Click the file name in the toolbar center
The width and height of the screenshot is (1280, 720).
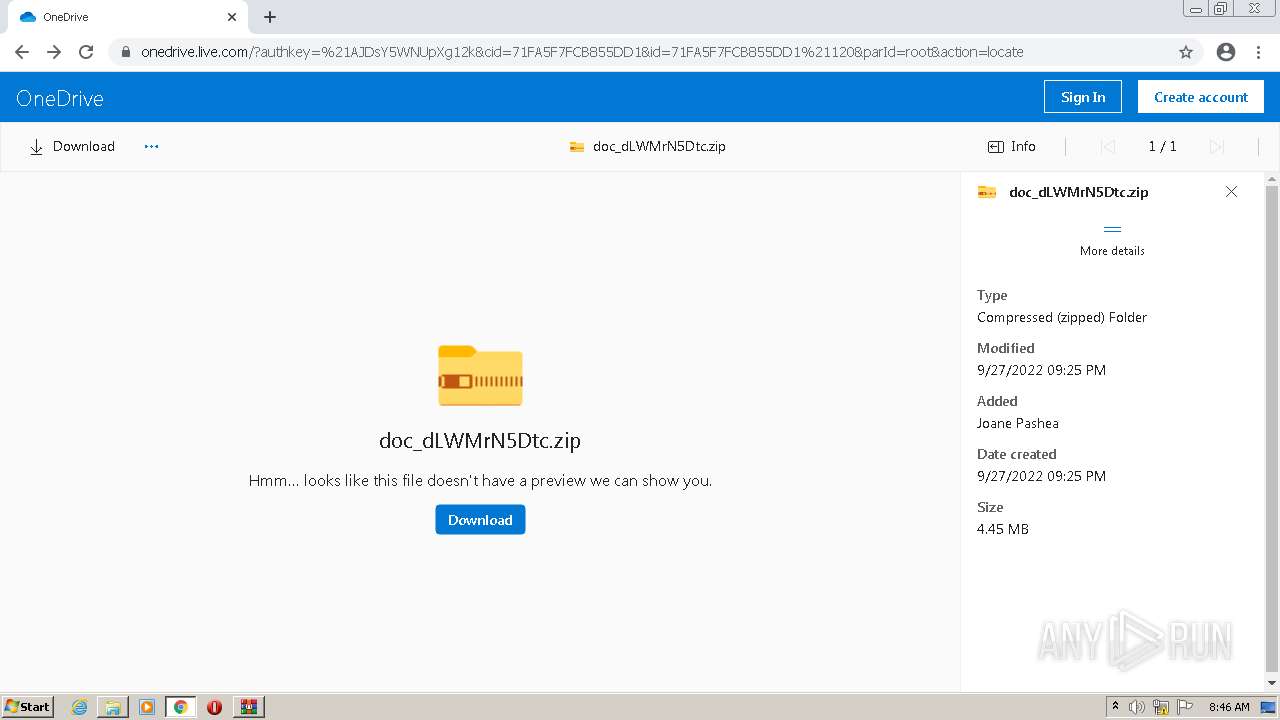(x=659, y=146)
